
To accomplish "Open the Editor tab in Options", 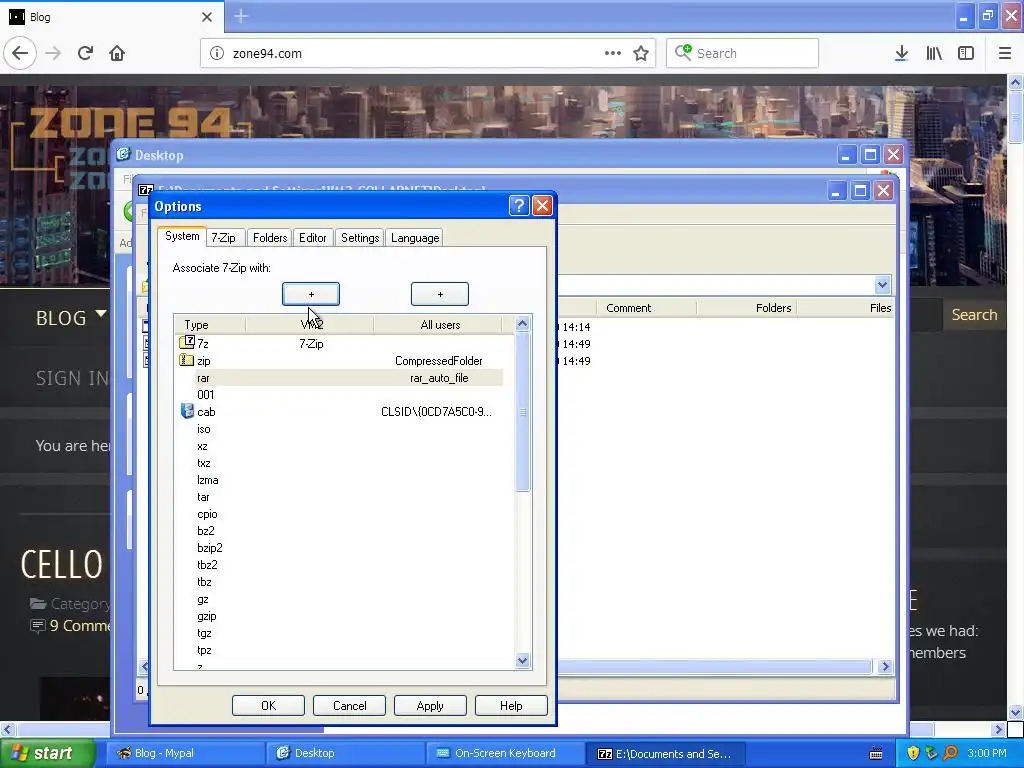I will [313, 238].
